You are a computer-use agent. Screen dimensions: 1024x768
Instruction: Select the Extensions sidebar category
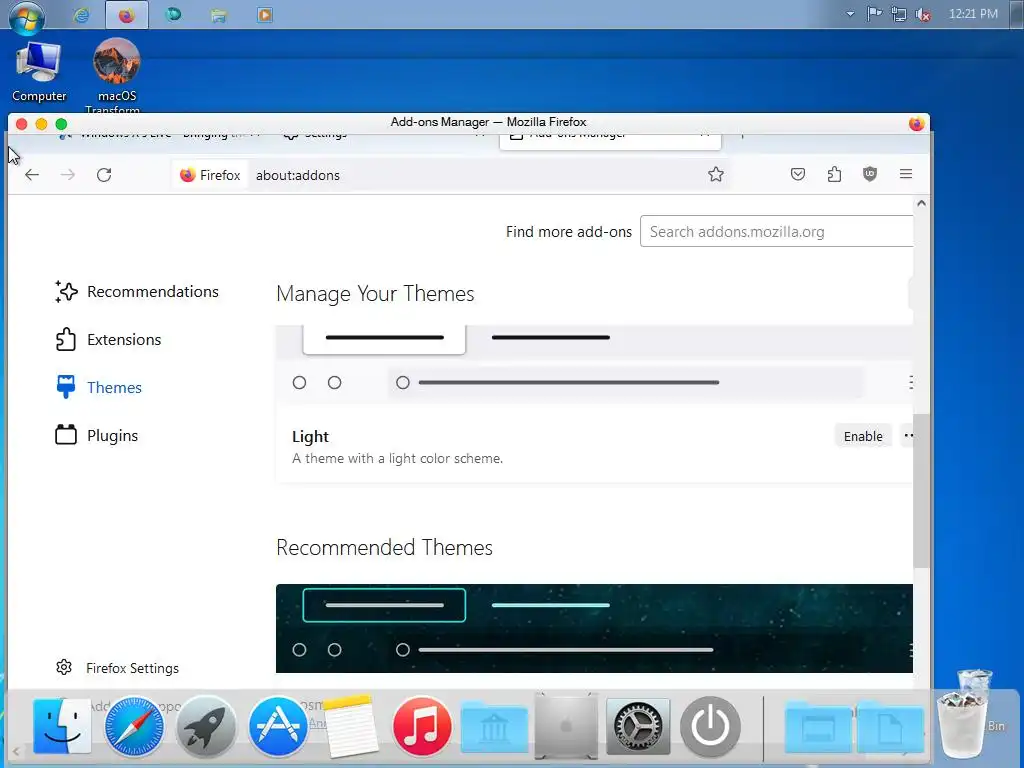click(x=108, y=340)
